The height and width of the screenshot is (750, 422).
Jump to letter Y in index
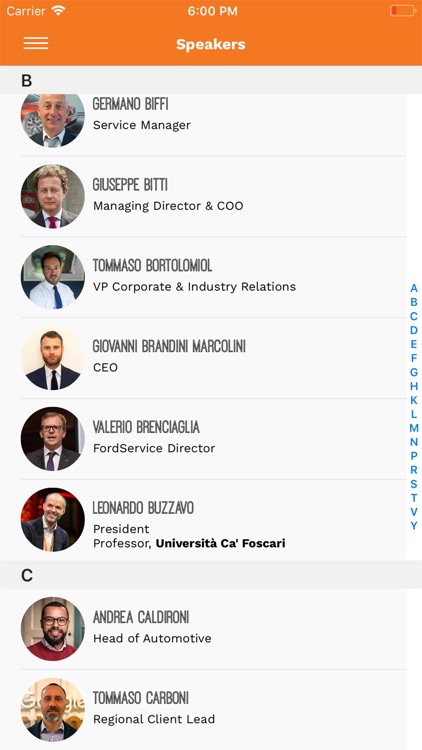coord(414,526)
